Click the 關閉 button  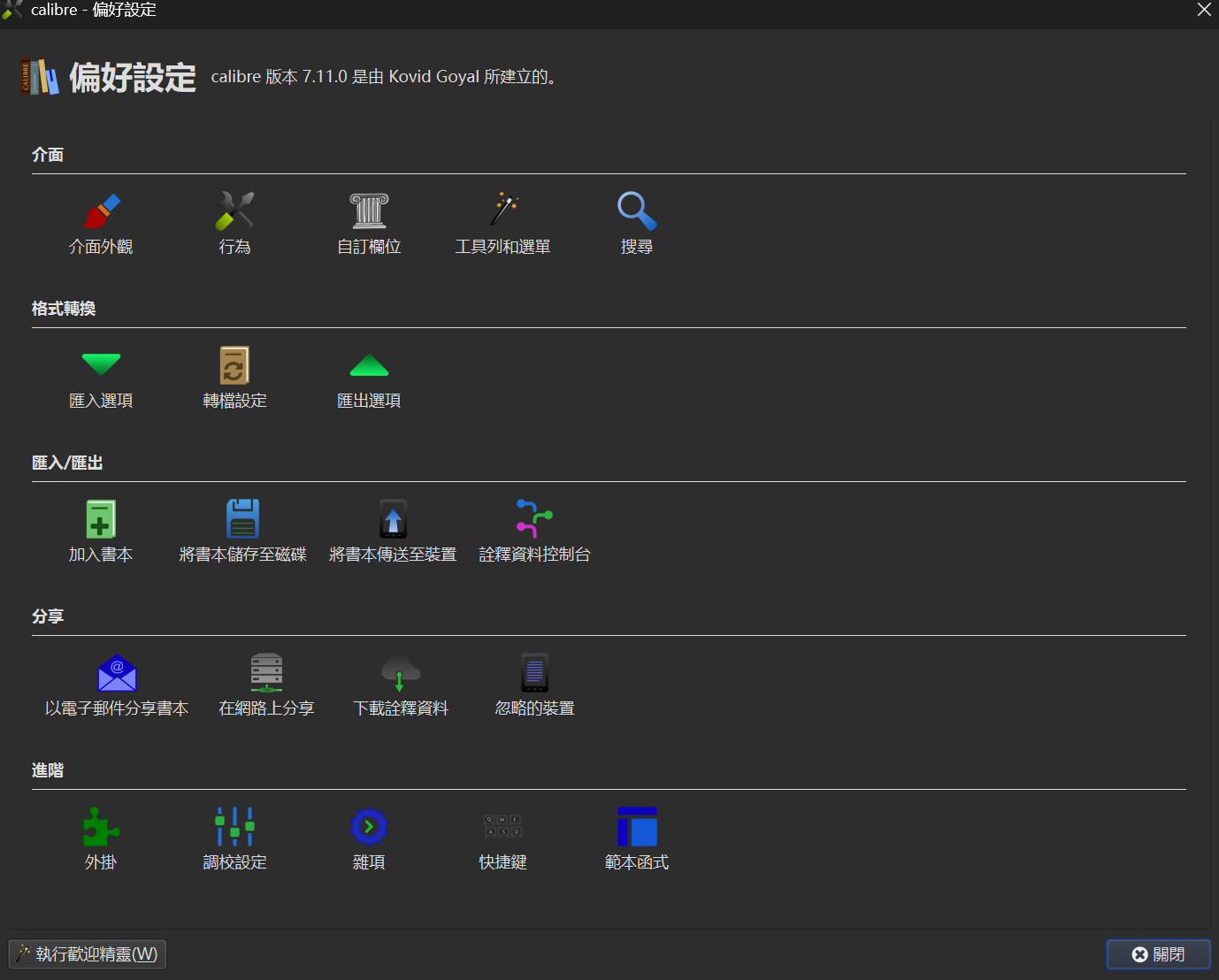[1158, 954]
